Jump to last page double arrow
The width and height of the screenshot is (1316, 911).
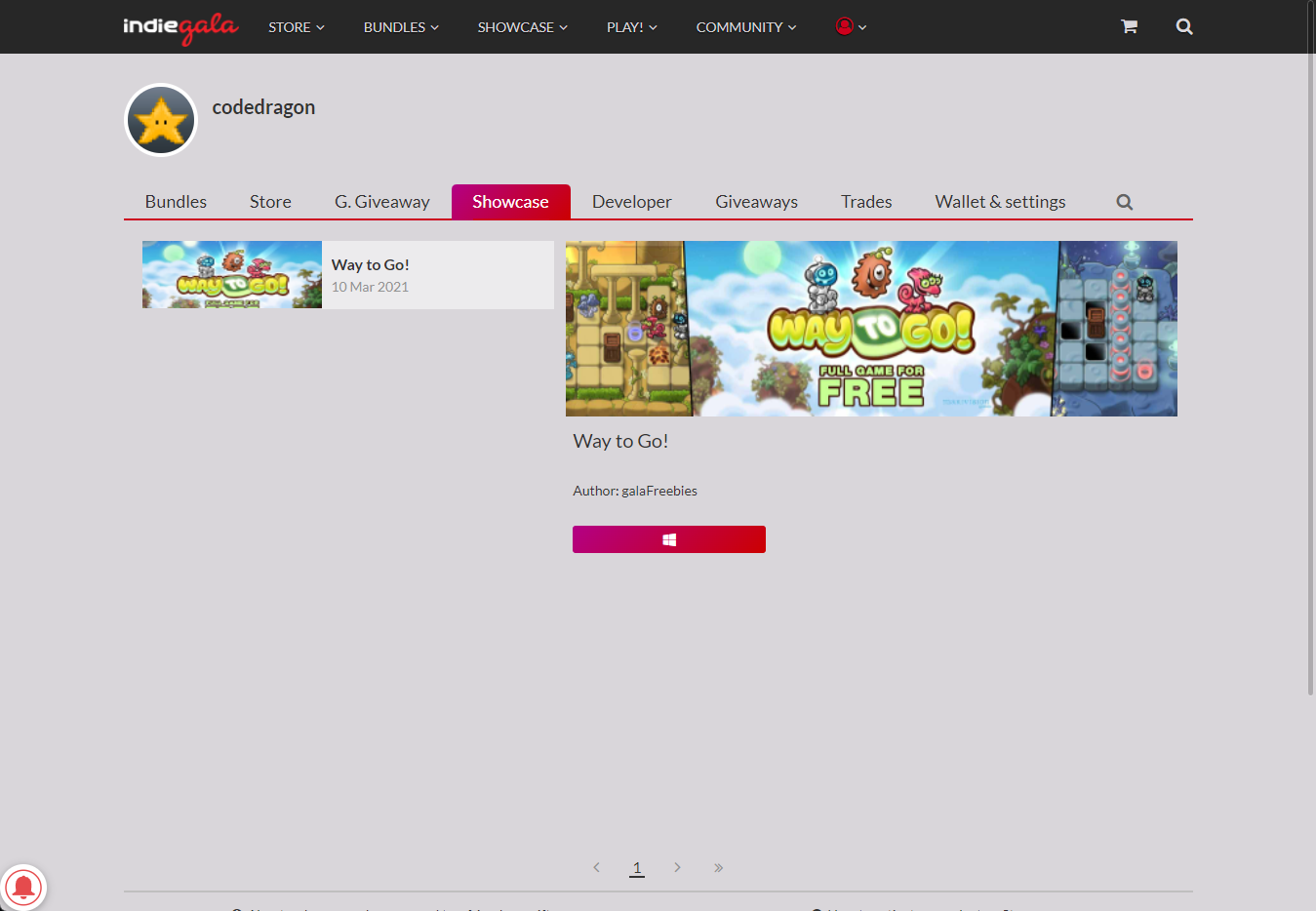pos(718,867)
